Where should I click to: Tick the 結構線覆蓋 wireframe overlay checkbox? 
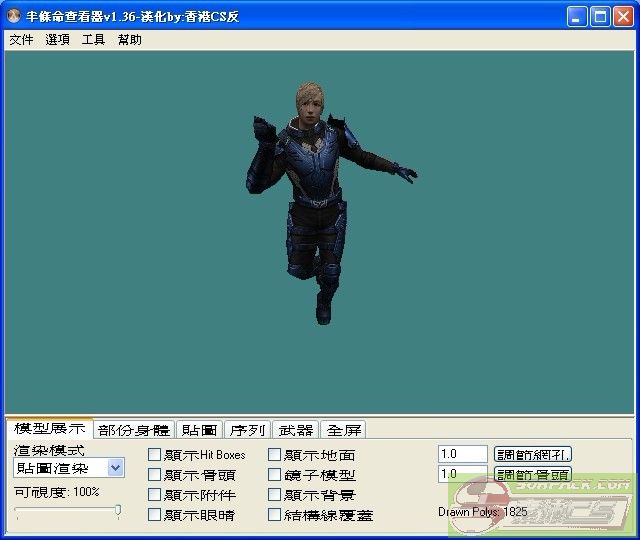(x=275, y=515)
